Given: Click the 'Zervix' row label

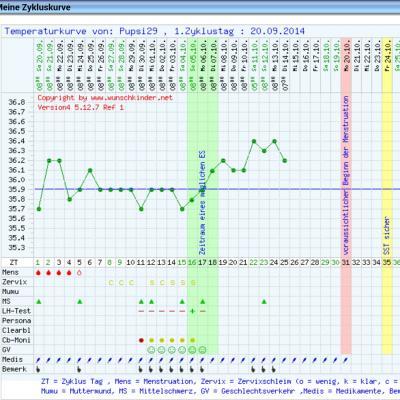Looking at the screenshot, I should coord(14,282).
